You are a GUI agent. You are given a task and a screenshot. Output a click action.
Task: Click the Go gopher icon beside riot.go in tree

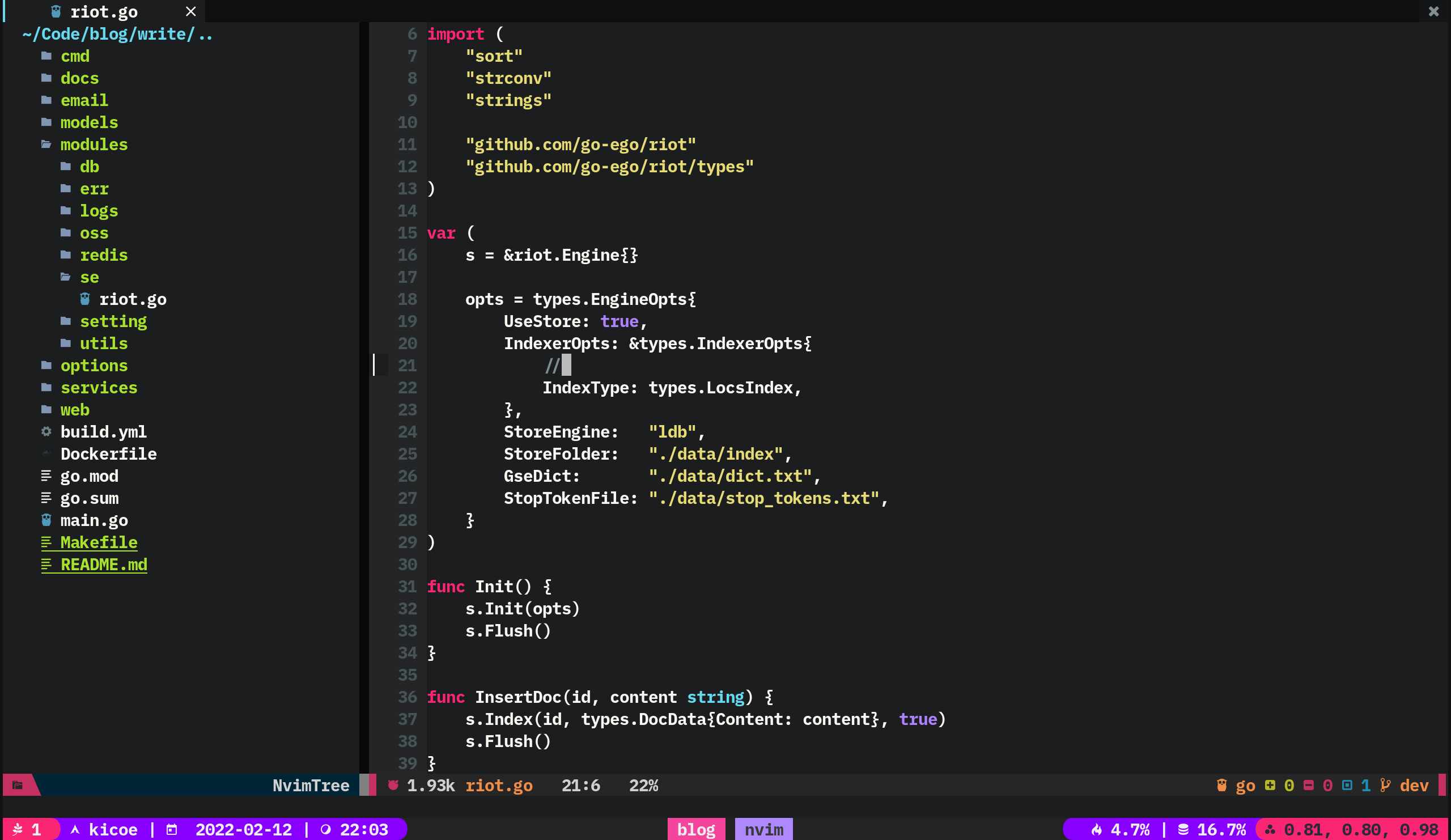(x=84, y=299)
